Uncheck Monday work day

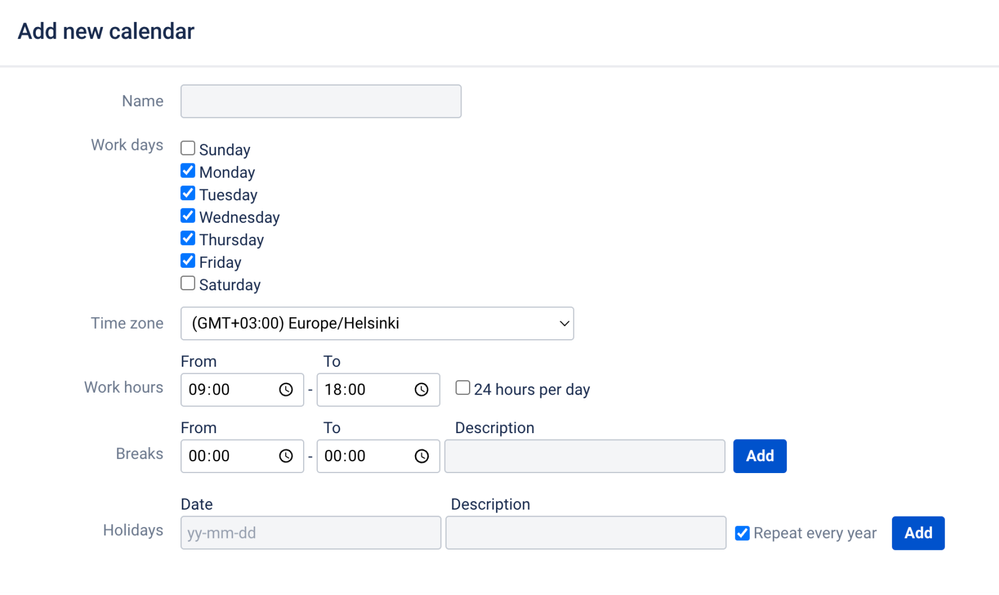[x=188, y=171]
